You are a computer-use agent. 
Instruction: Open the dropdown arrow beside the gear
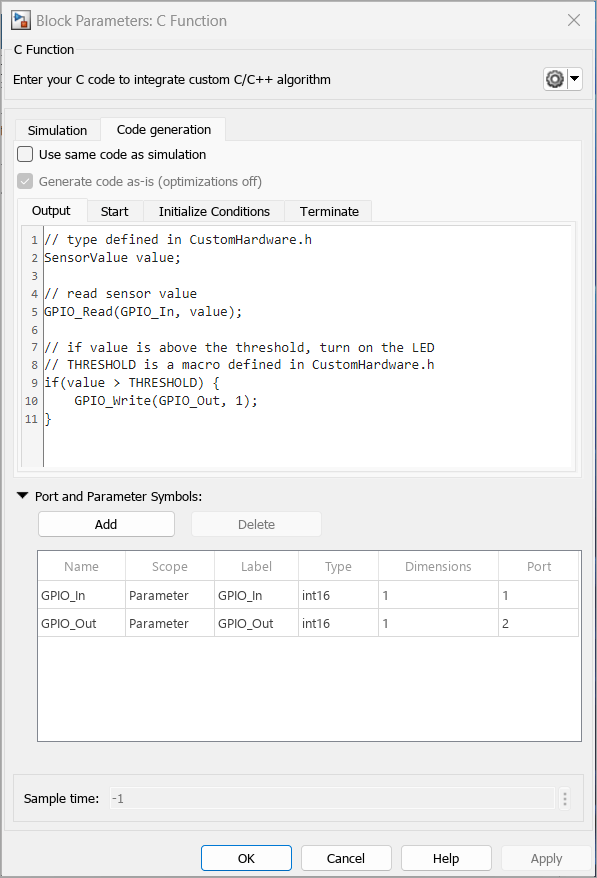click(x=575, y=80)
